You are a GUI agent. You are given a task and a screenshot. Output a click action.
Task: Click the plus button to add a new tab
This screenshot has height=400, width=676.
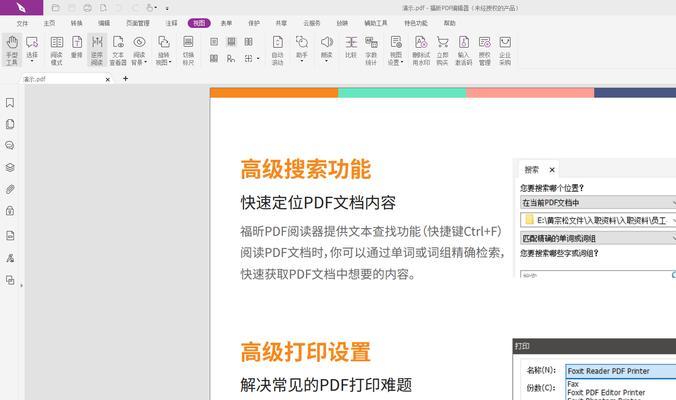click(125, 78)
